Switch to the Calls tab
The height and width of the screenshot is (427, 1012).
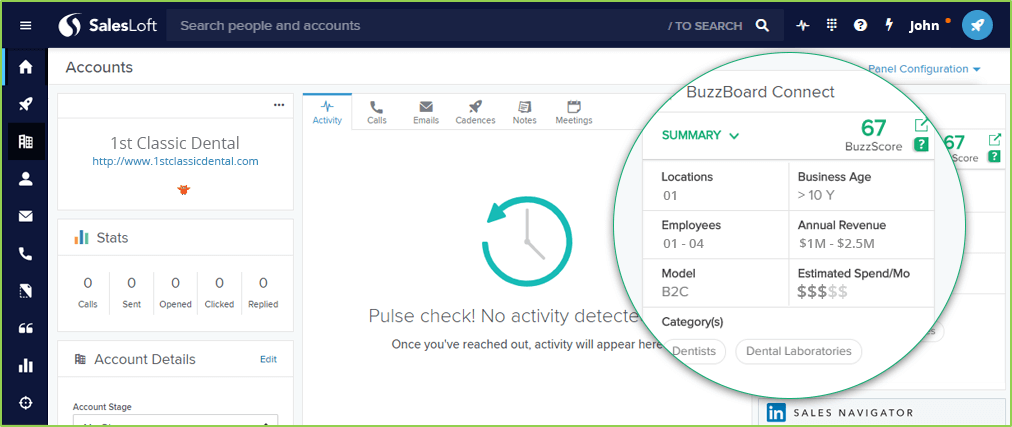(377, 112)
